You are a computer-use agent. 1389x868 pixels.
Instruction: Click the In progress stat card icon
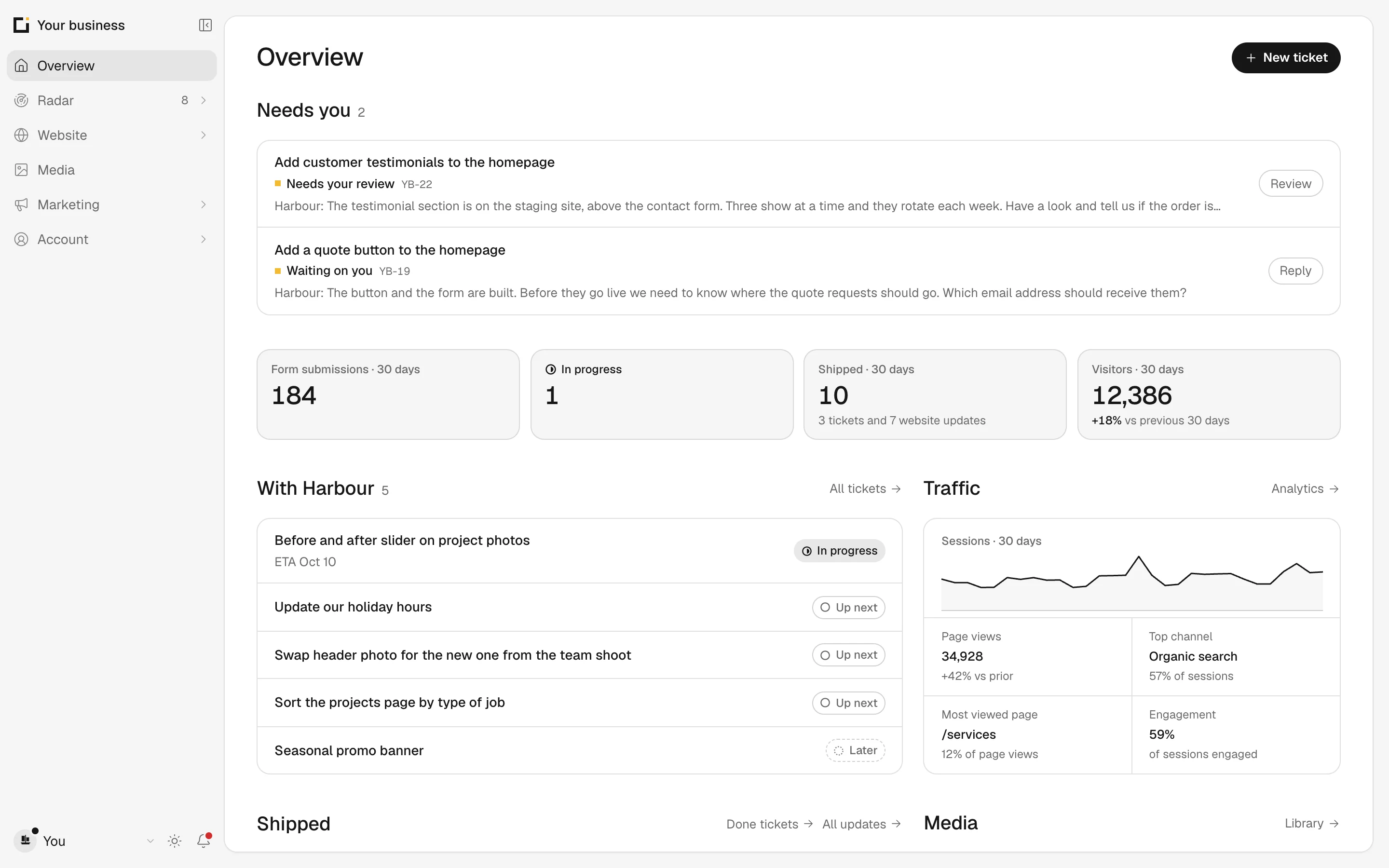[550, 369]
